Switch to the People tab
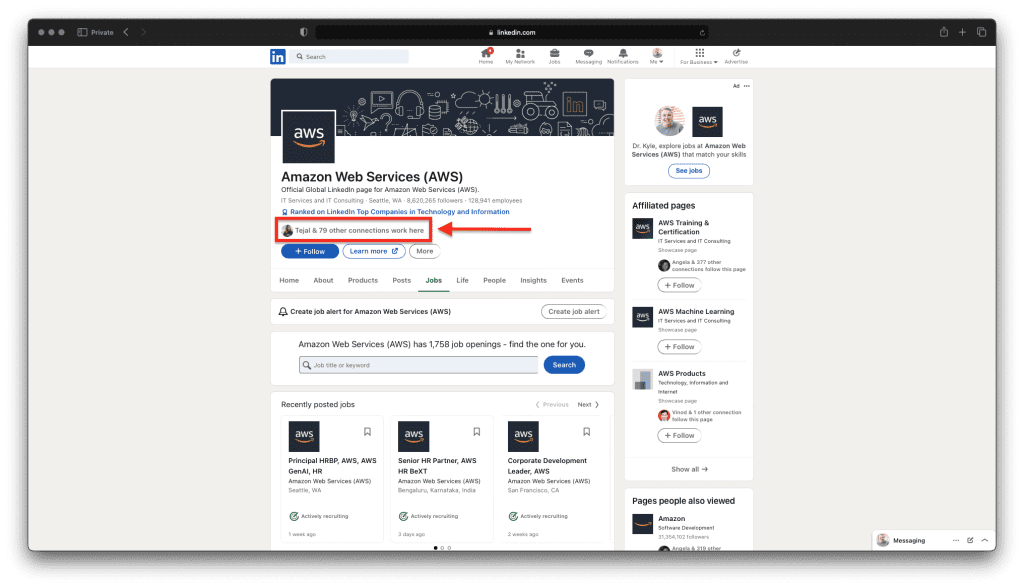Screen dimensions: 1024x588 click(494, 280)
